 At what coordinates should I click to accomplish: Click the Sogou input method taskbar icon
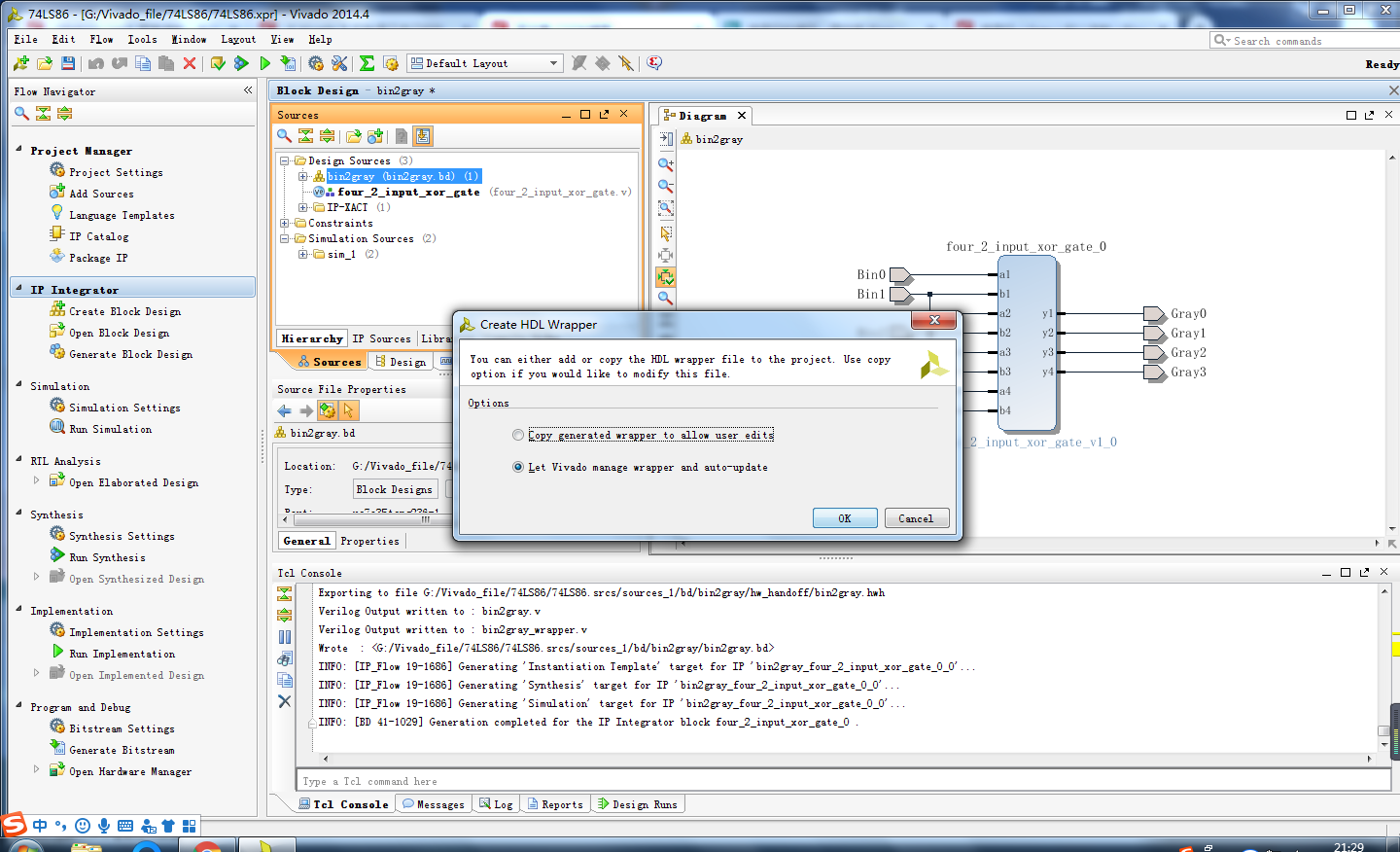click(x=14, y=825)
